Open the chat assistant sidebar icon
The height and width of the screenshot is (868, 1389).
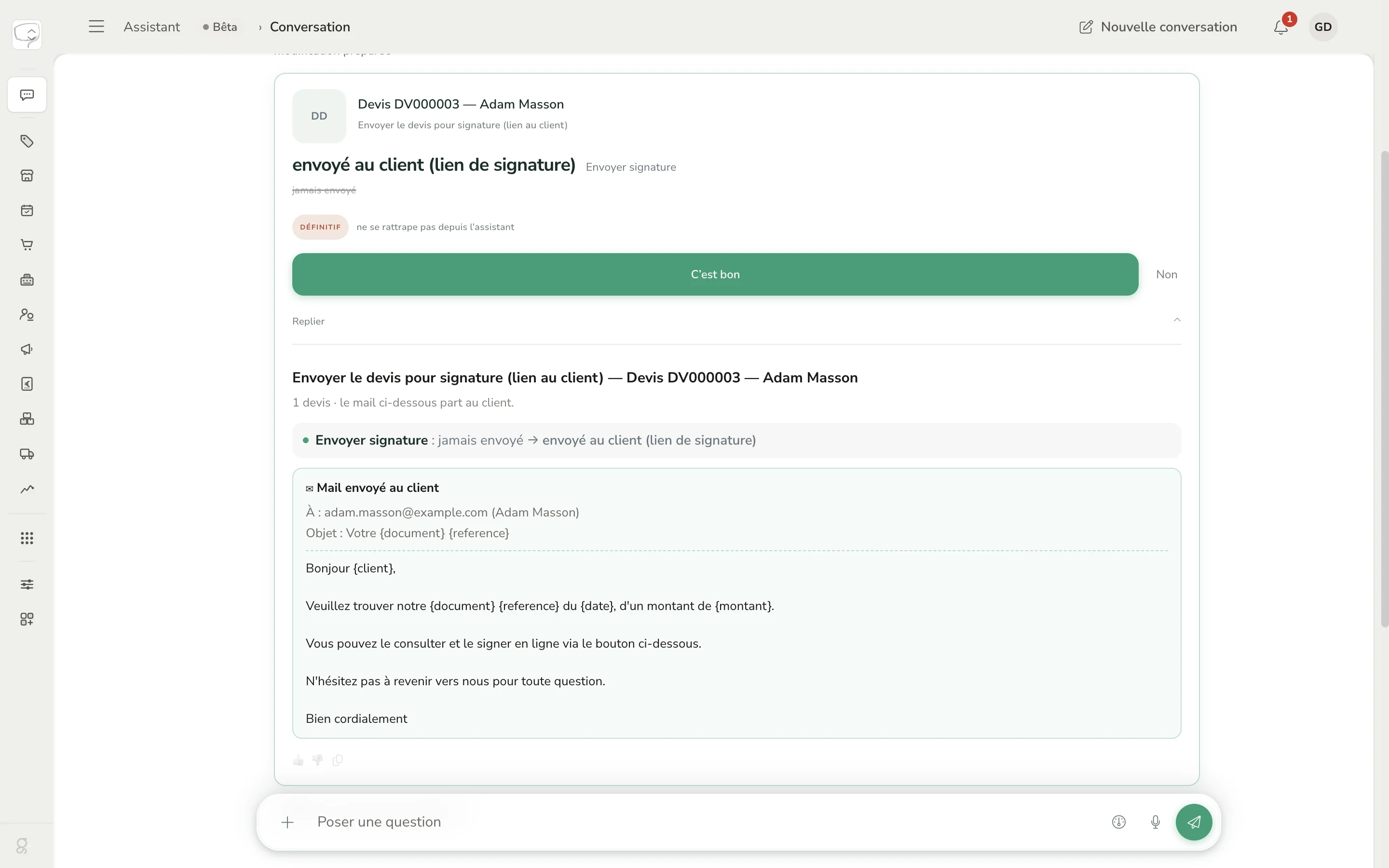pos(27,95)
